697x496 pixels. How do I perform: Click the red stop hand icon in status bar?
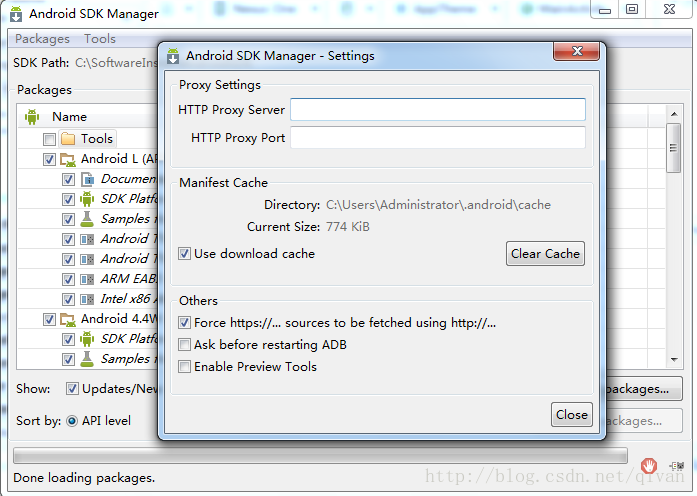(649, 466)
